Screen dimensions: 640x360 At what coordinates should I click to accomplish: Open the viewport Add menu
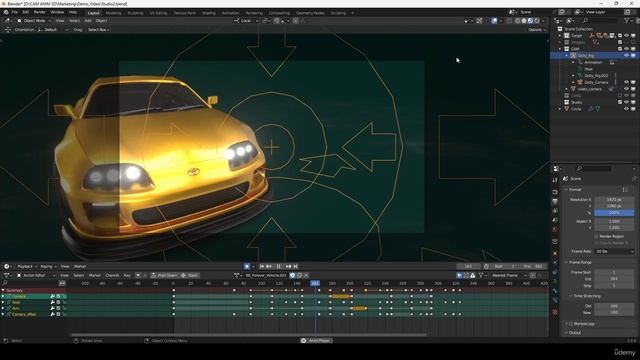click(x=88, y=20)
